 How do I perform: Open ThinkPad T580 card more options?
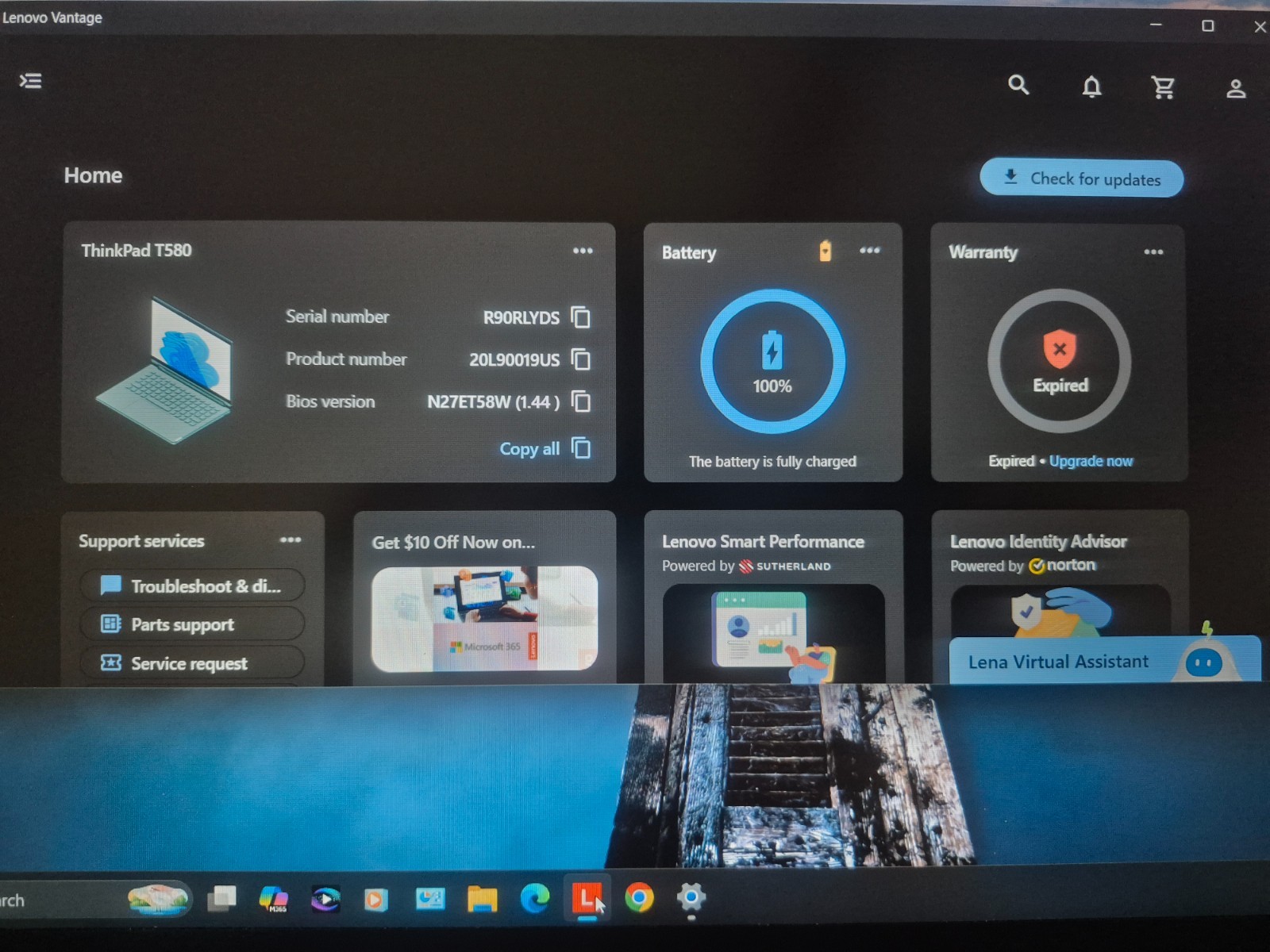coord(583,251)
